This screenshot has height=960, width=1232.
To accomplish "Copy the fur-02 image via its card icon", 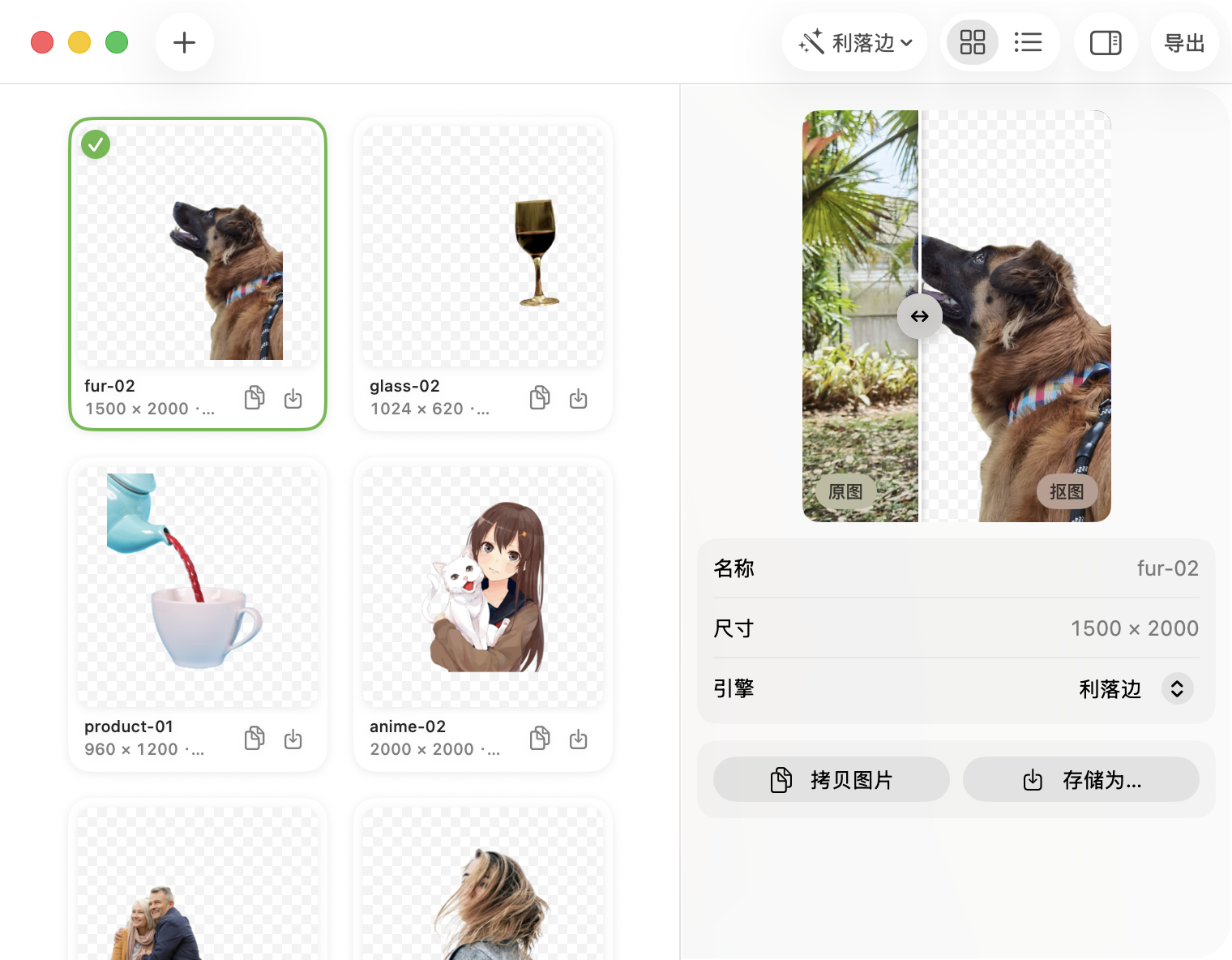I will pos(255,397).
